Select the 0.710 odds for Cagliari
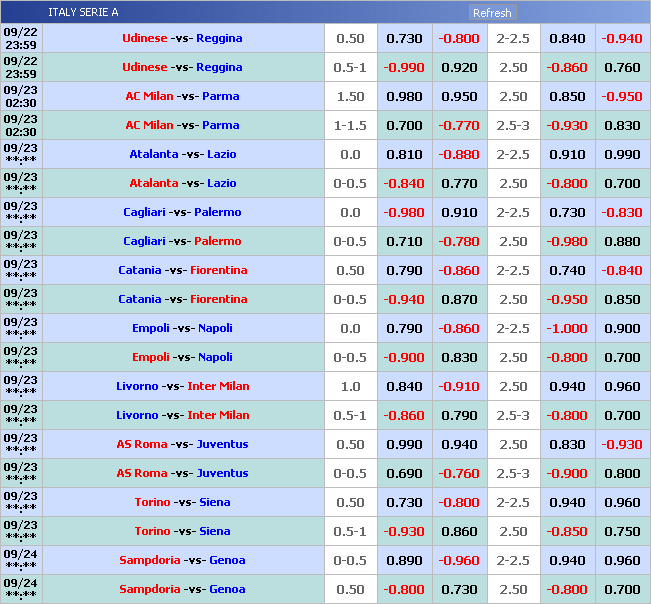This screenshot has width=651, height=604. pos(404,242)
